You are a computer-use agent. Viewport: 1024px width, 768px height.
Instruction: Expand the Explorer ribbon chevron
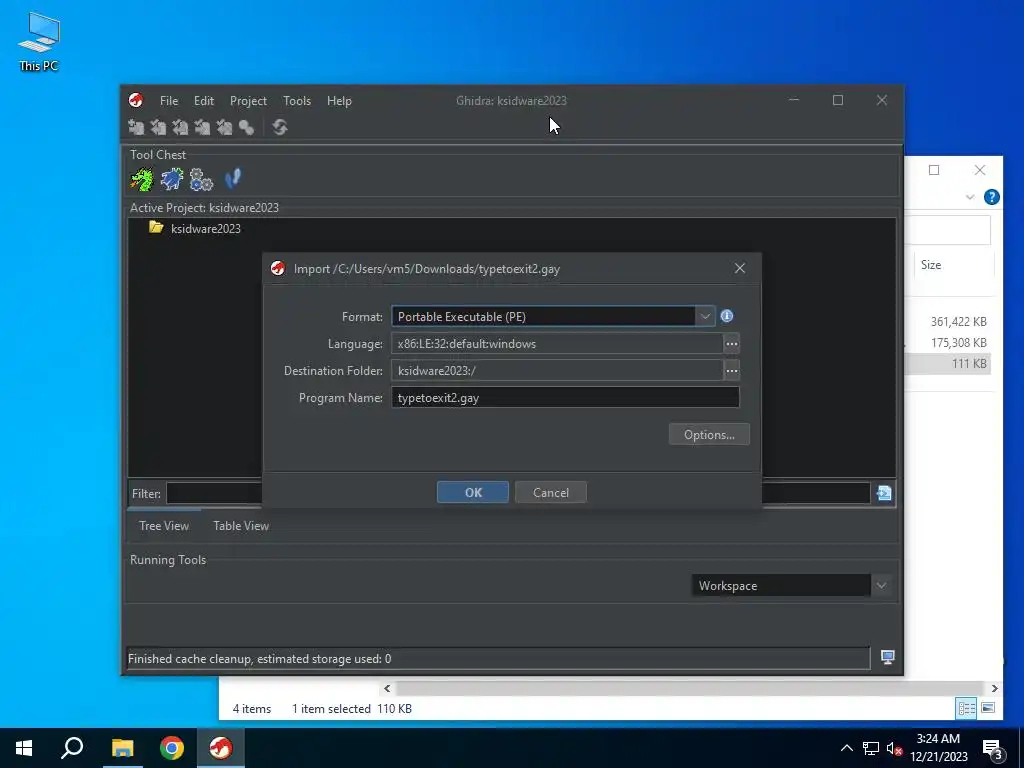click(970, 197)
